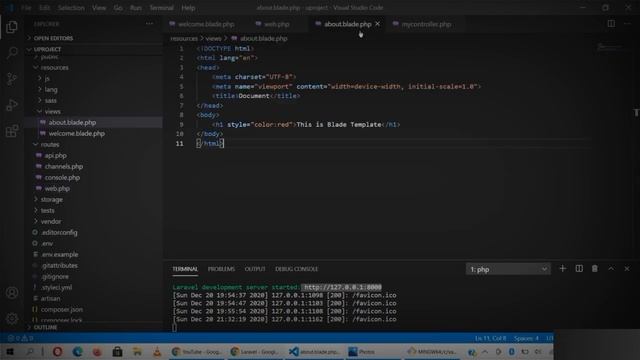Open the Accounts icon in activity bar
The width and height of the screenshot is (640, 360).
tap(12, 293)
